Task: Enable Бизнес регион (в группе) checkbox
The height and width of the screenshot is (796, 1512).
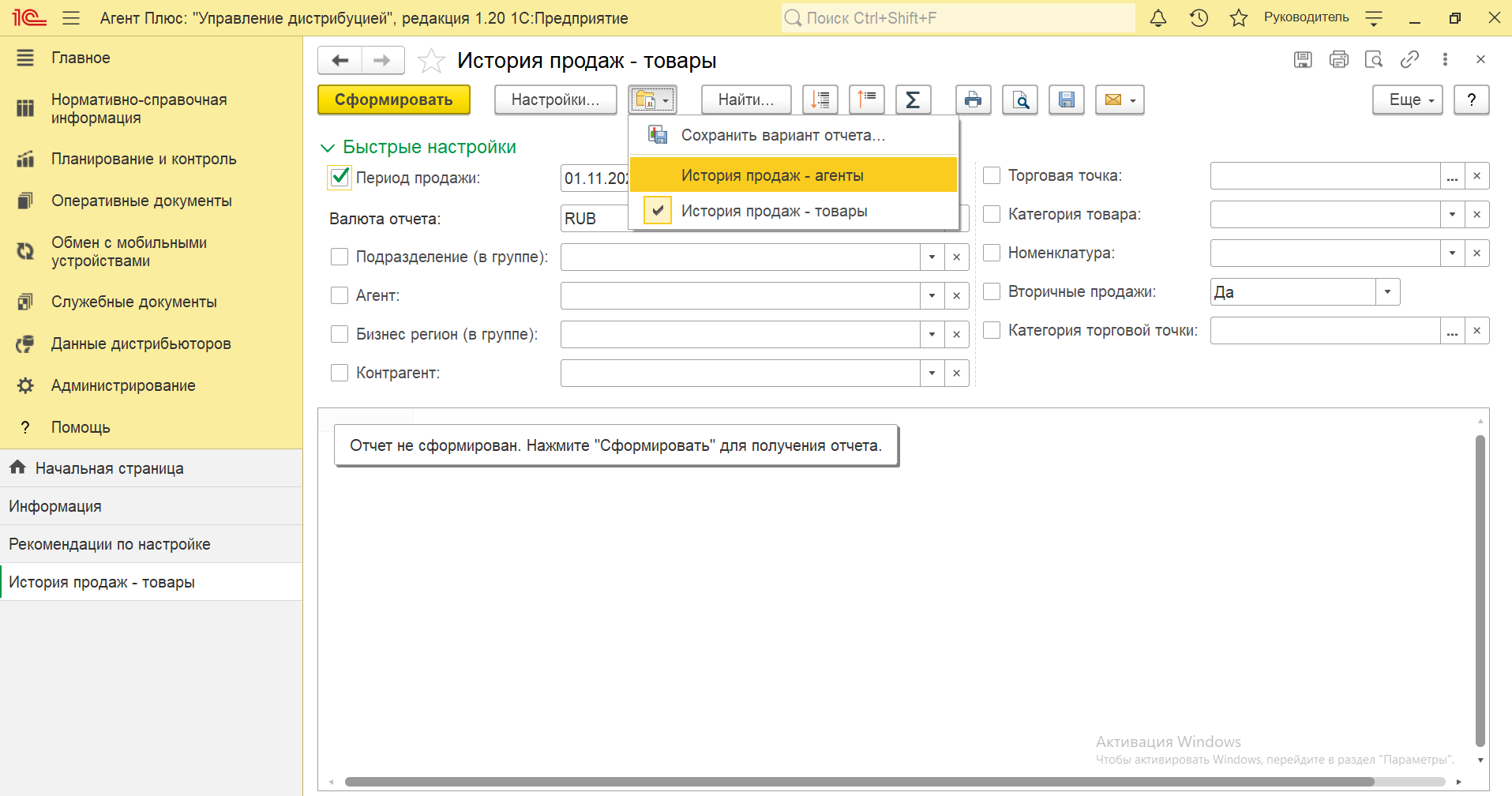Action: point(340,334)
